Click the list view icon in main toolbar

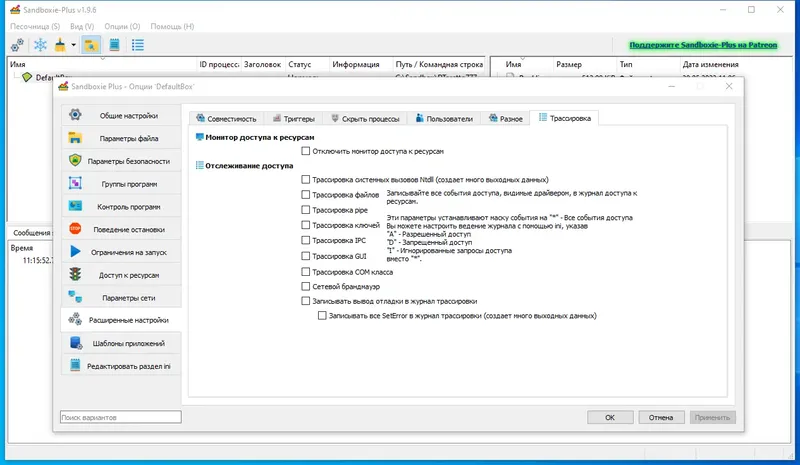[x=138, y=45]
